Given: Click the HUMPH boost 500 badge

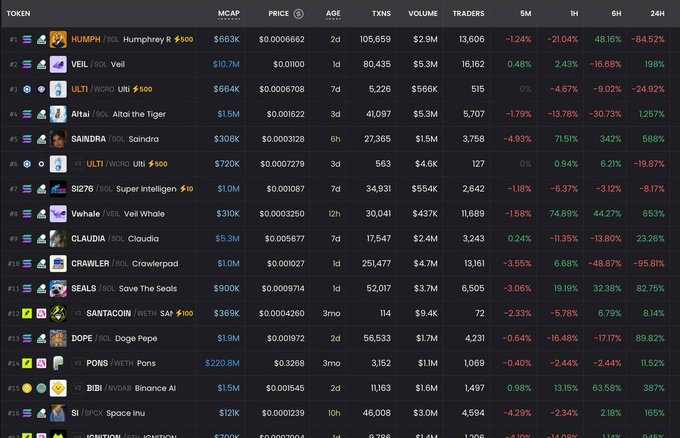Looking at the screenshot, I should click(183, 39).
